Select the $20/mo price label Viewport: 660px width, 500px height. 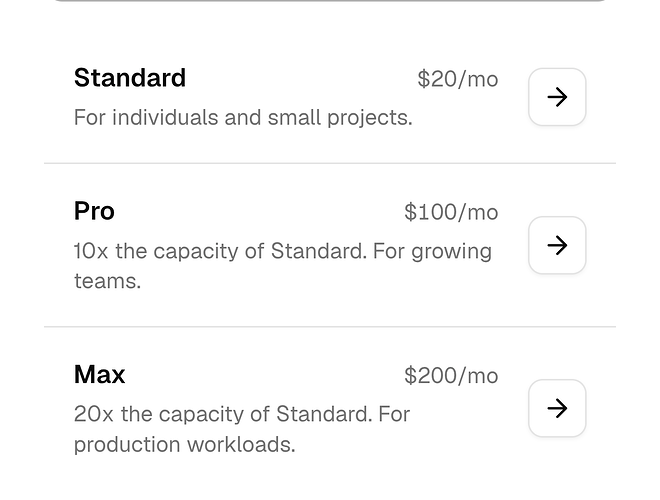458,79
